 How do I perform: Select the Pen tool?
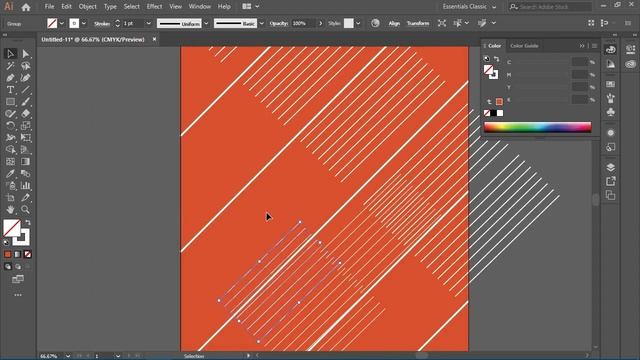[10, 78]
